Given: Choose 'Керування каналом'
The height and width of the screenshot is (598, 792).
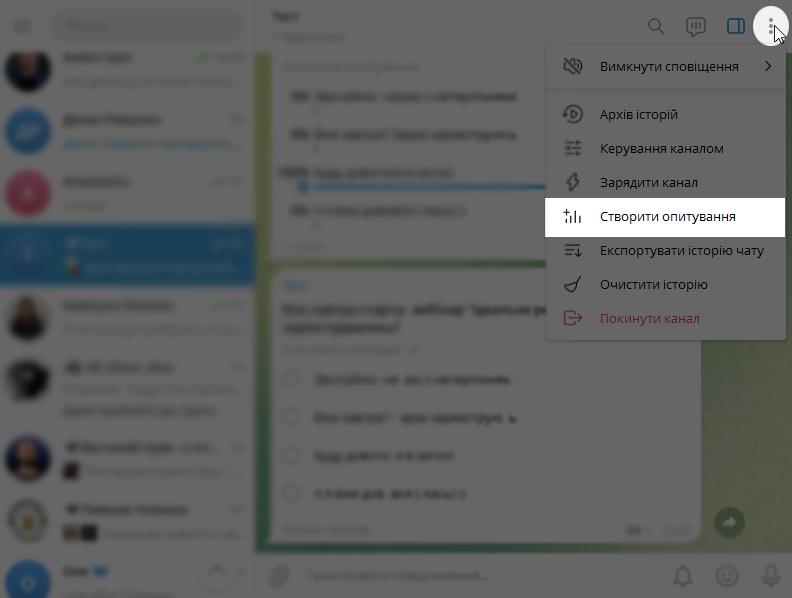Looking at the screenshot, I should pos(665,148).
